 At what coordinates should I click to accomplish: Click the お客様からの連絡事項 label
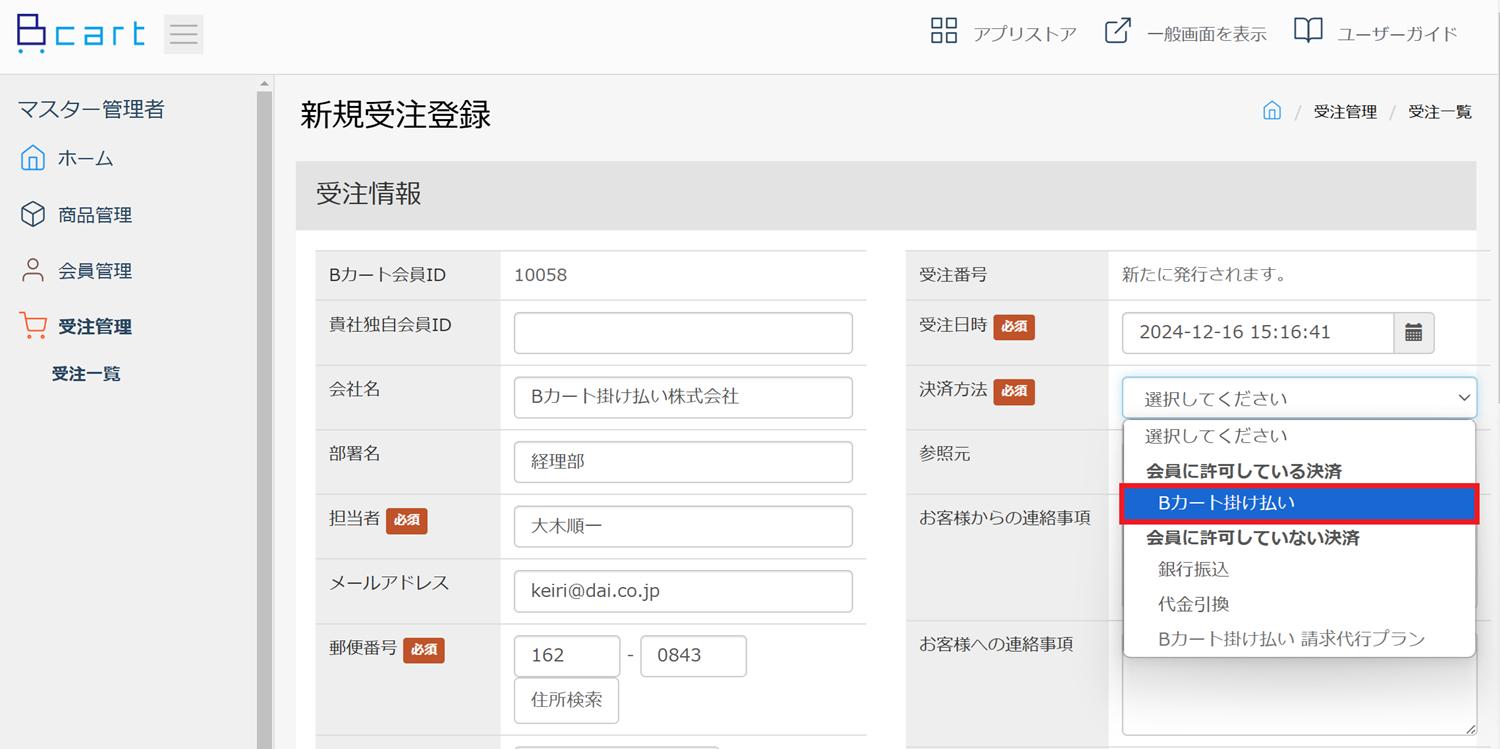click(1005, 518)
